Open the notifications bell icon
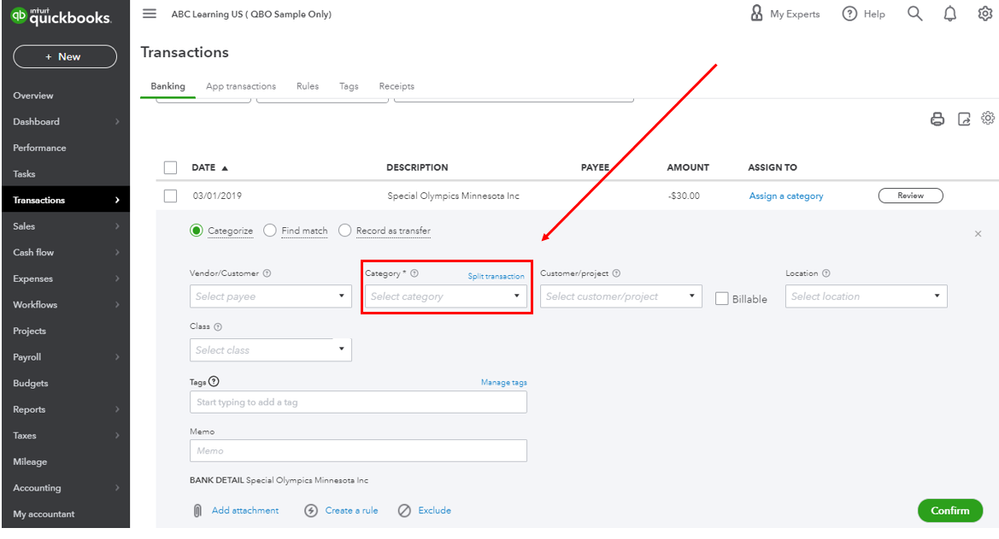 click(x=950, y=13)
